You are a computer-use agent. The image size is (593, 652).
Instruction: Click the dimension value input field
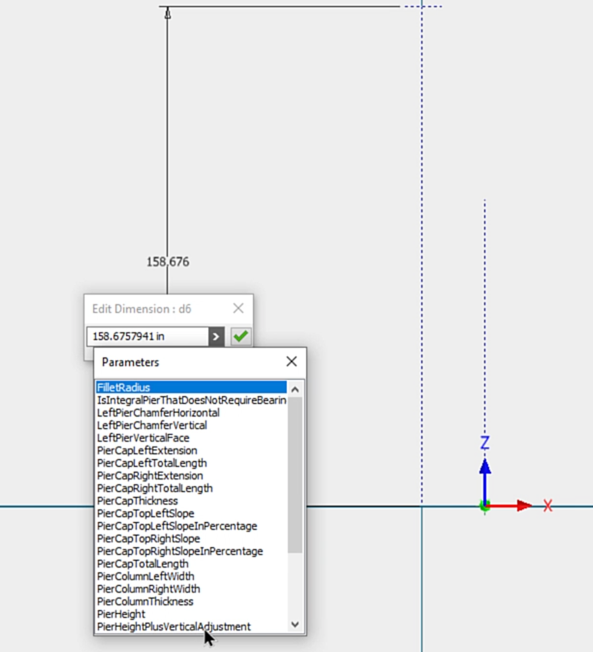(148, 336)
